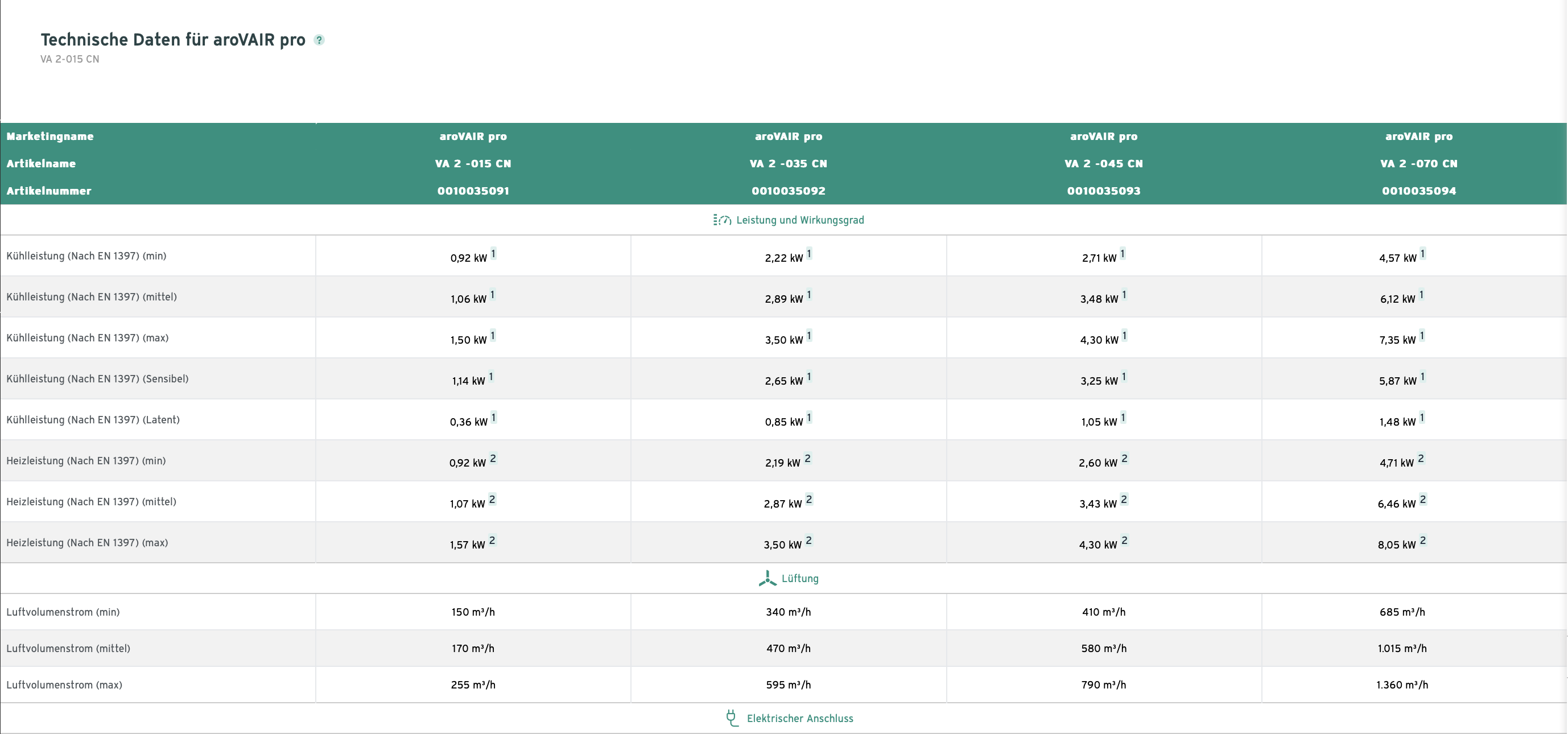Click row label Heizleistung (Nach EN 1397) (mittel)

tap(91, 501)
